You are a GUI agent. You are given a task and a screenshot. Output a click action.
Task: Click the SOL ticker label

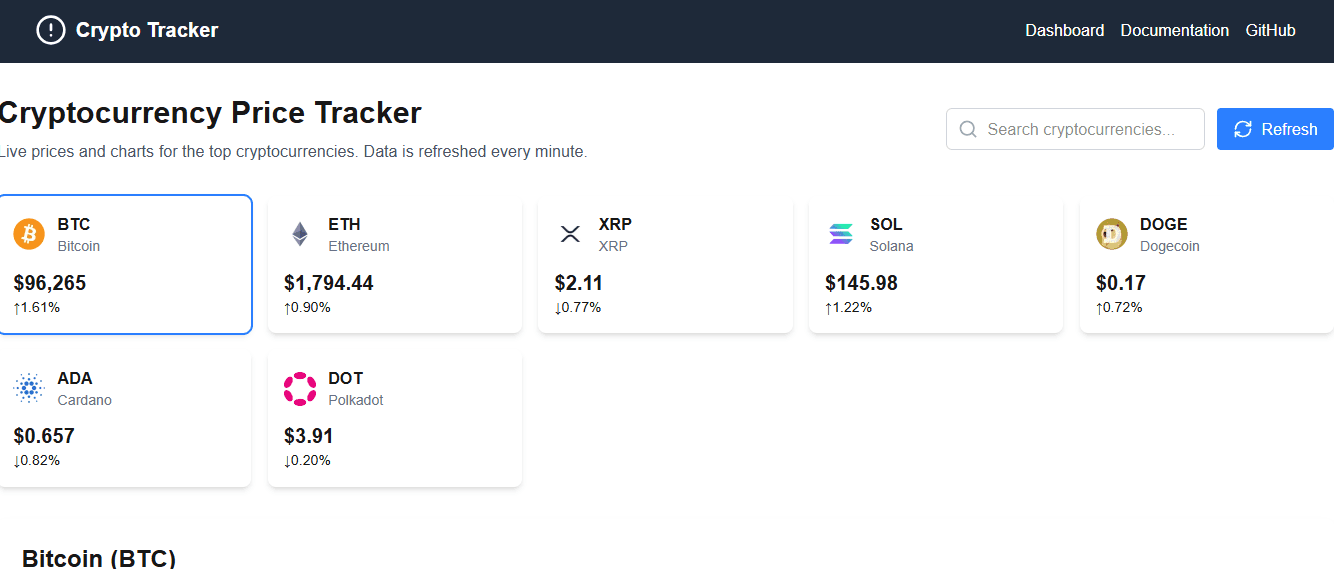pos(886,224)
